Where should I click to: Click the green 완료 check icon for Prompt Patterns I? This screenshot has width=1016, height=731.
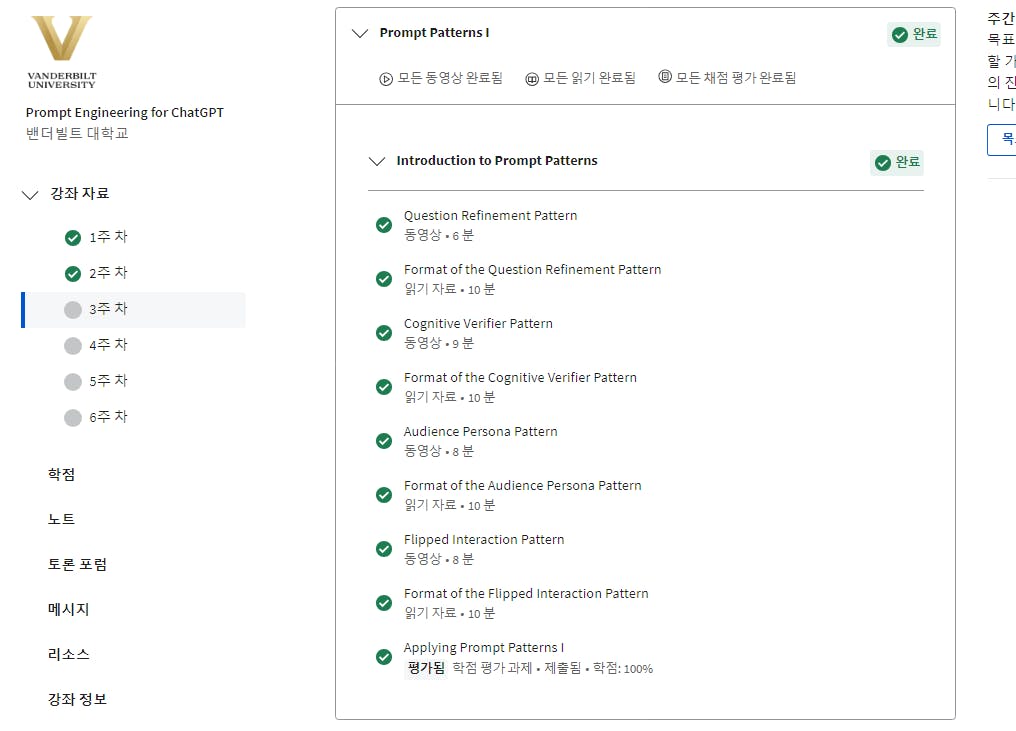(899, 35)
